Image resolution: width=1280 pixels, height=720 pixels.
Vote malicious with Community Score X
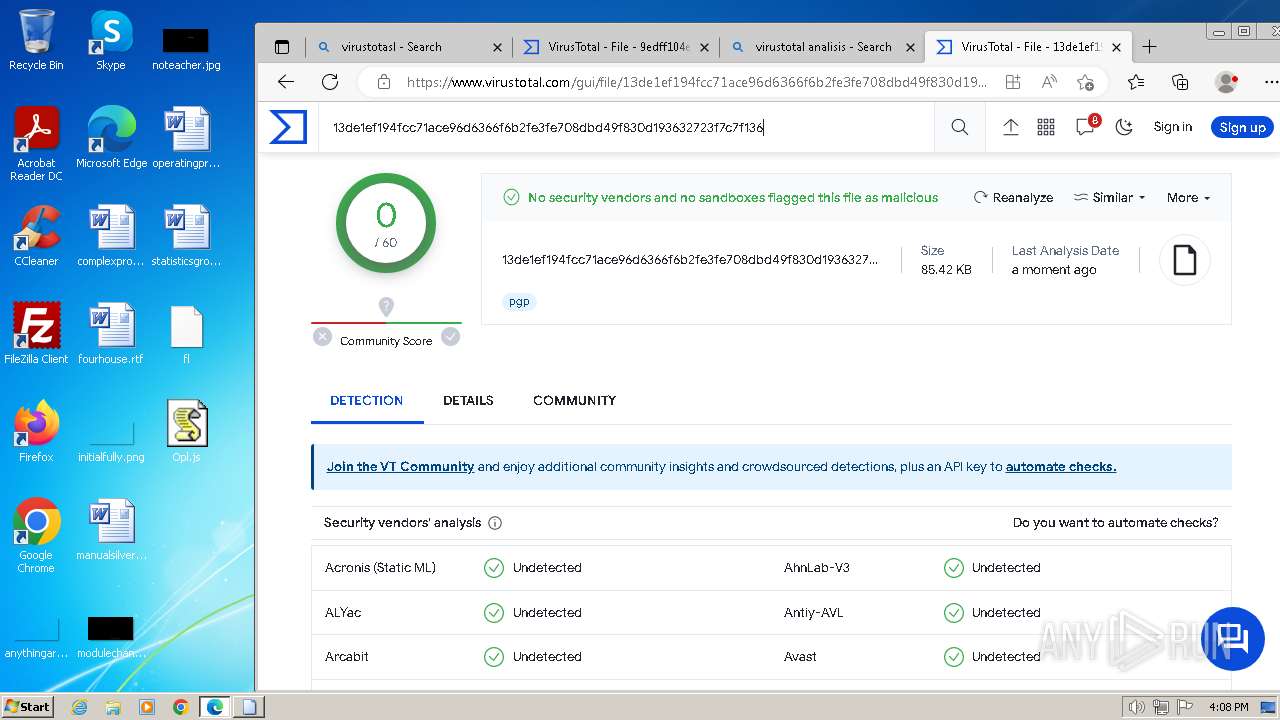pyautogui.click(x=322, y=337)
